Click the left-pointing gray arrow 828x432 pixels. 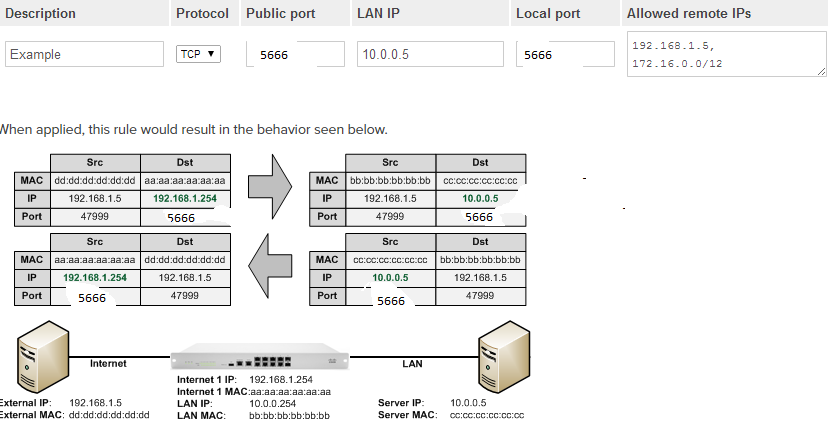[268, 265]
